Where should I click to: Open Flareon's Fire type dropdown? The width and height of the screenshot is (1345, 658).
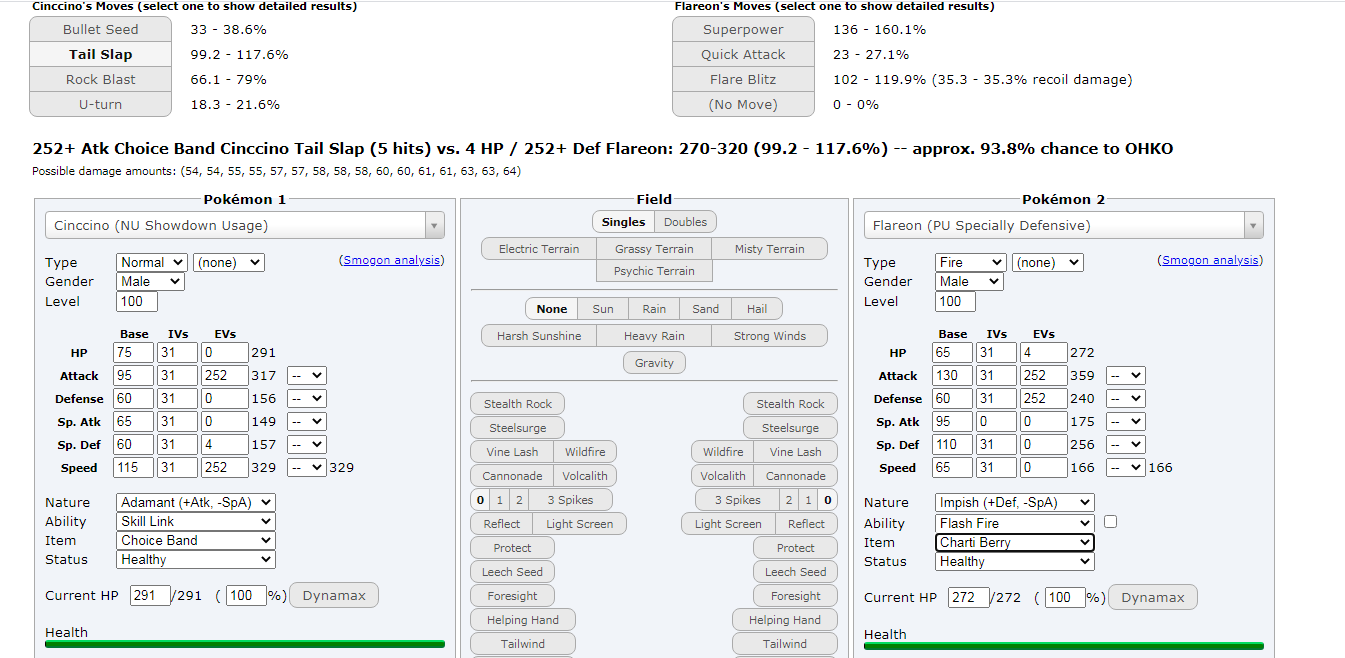(971, 262)
